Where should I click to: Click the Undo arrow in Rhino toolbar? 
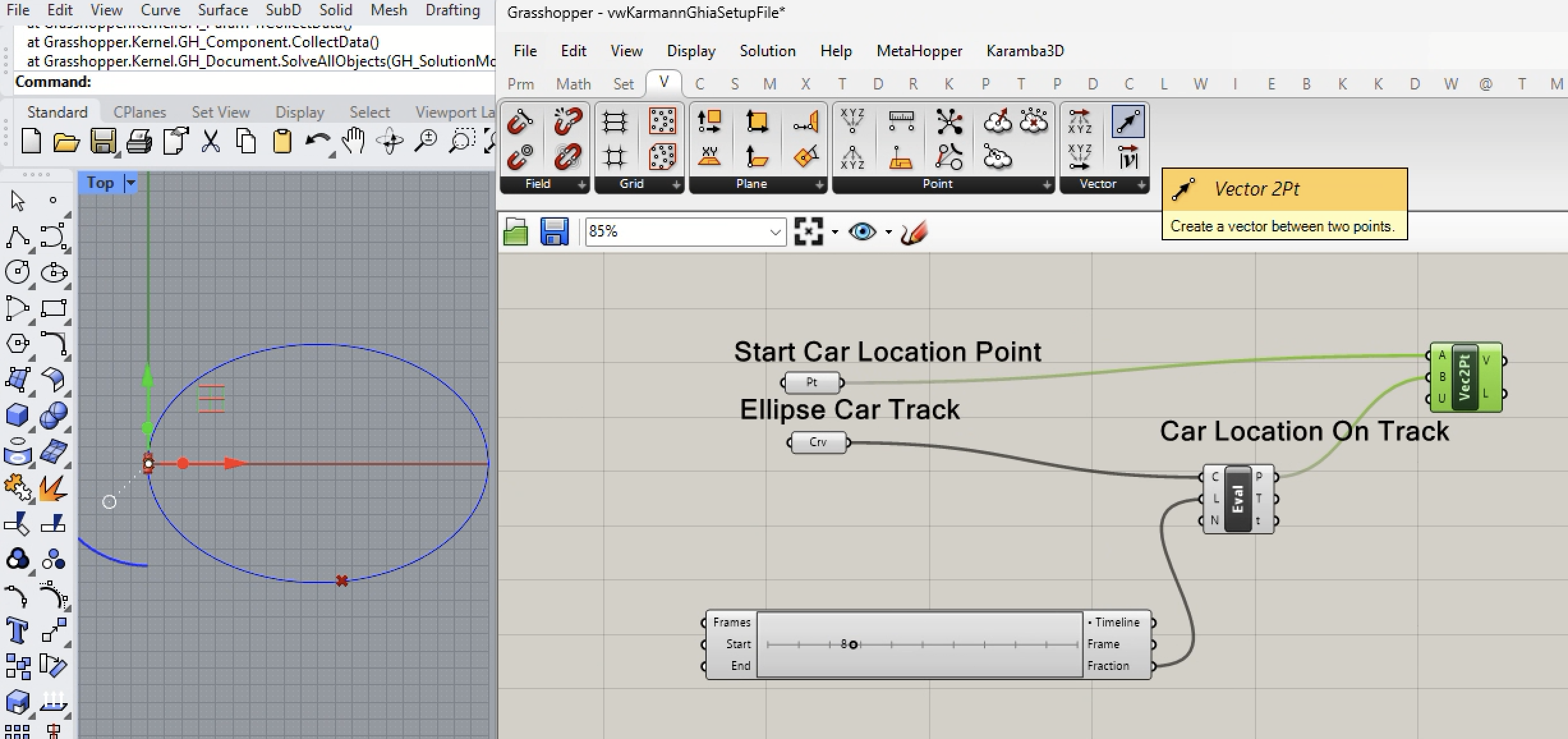pyautogui.click(x=317, y=141)
